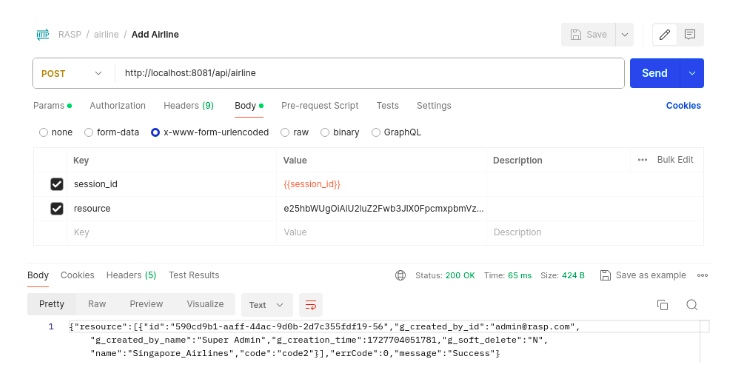This screenshot has height=377, width=733.
Task: Select the response Body tab
Action: (x=38, y=275)
